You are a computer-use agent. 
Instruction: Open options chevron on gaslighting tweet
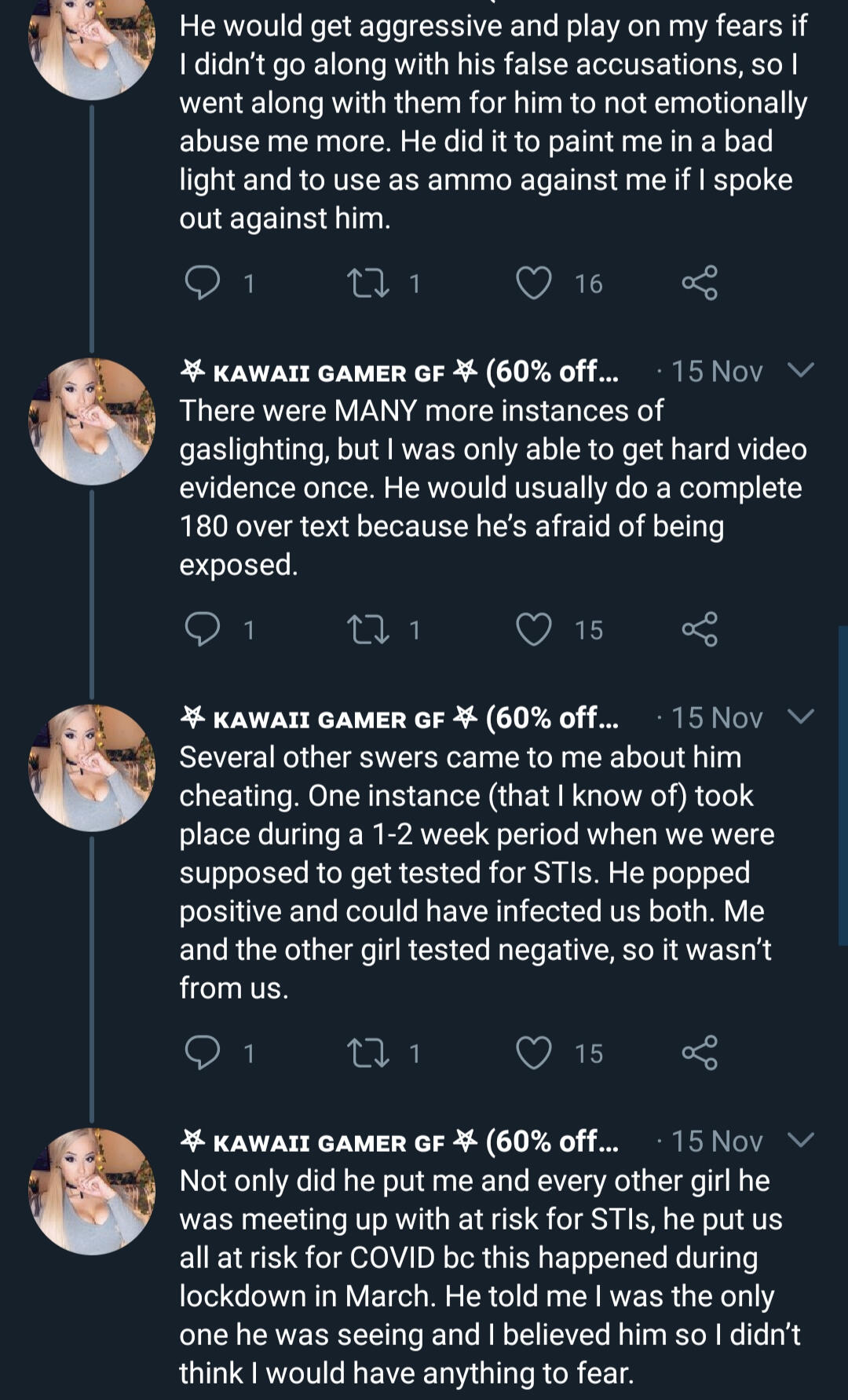pos(800,371)
